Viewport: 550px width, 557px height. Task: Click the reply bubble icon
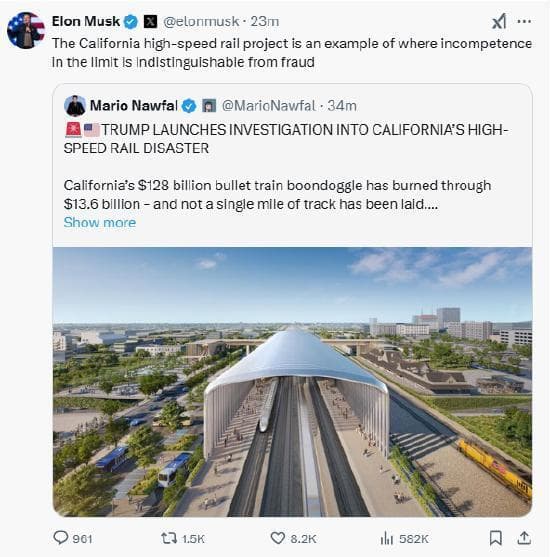pyautogui.click(x=60, y=537)
